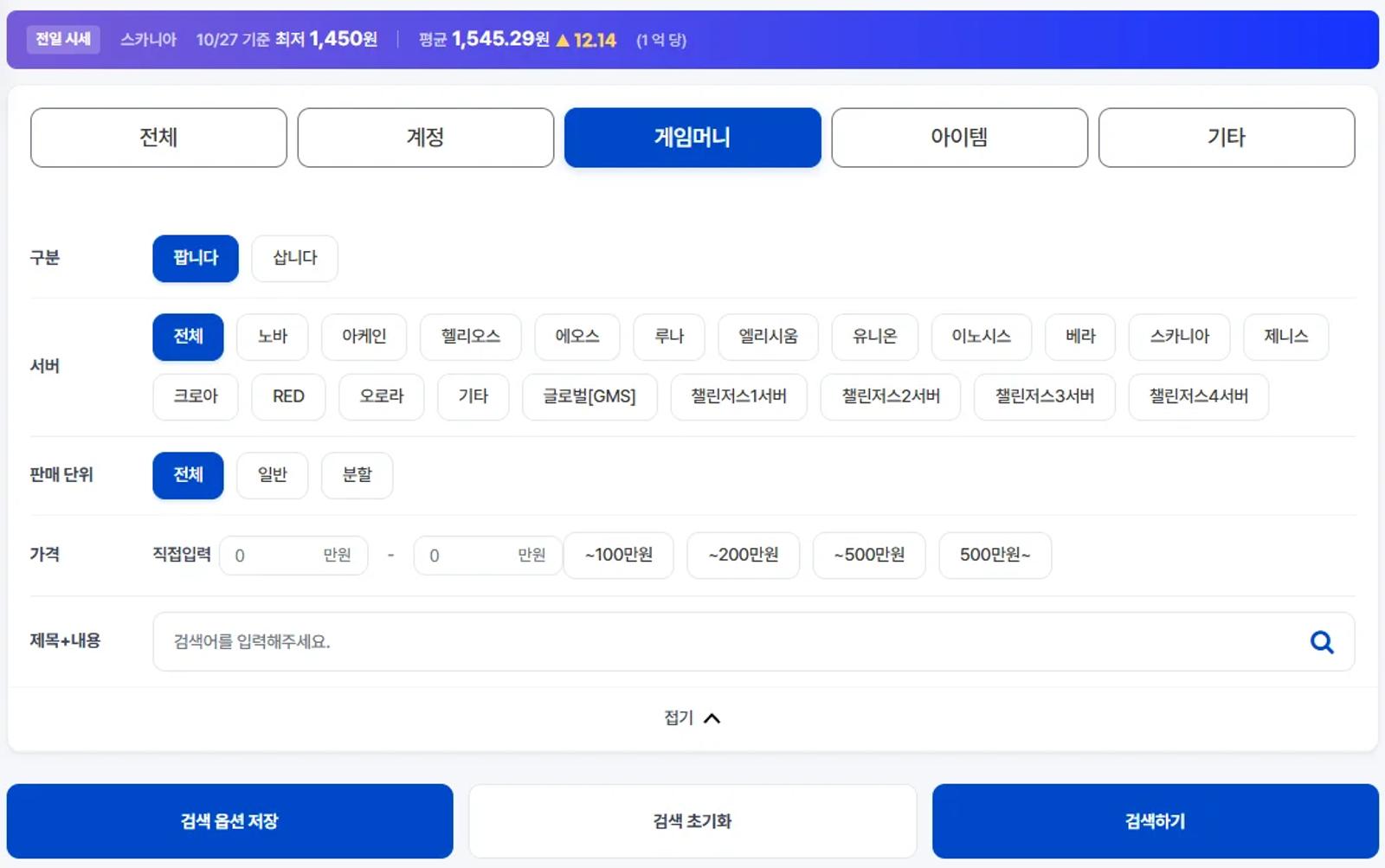
Task: Select 챌린저스4서버
Action: (1199, 397)
